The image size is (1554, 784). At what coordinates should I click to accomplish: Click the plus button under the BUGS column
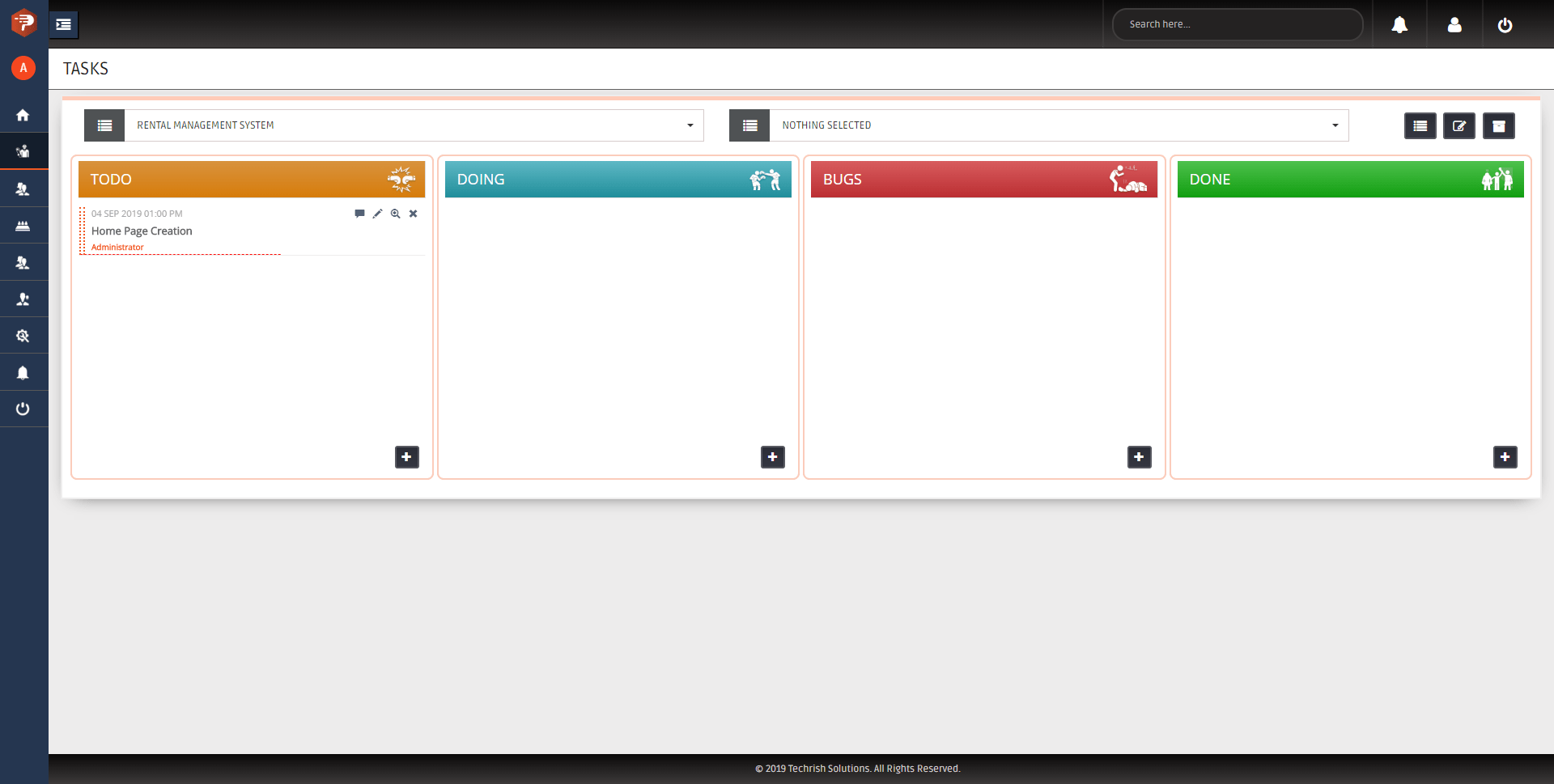click(x=1139, y=457)
